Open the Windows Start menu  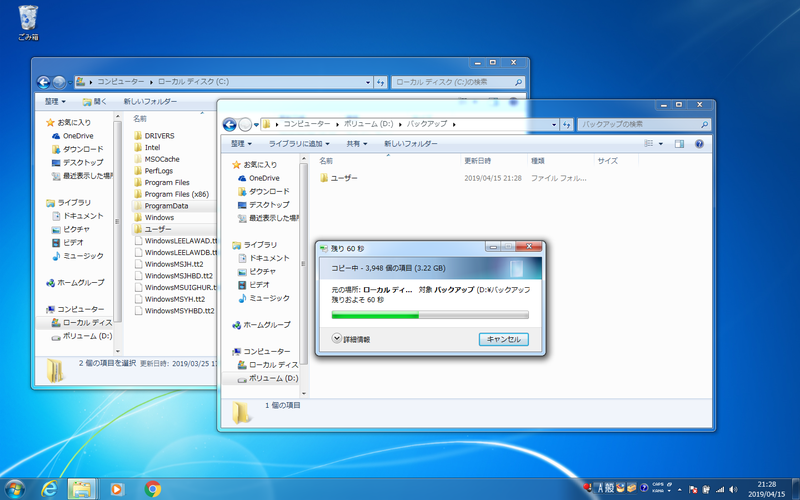pyautogui.click(x=15, y=489)
